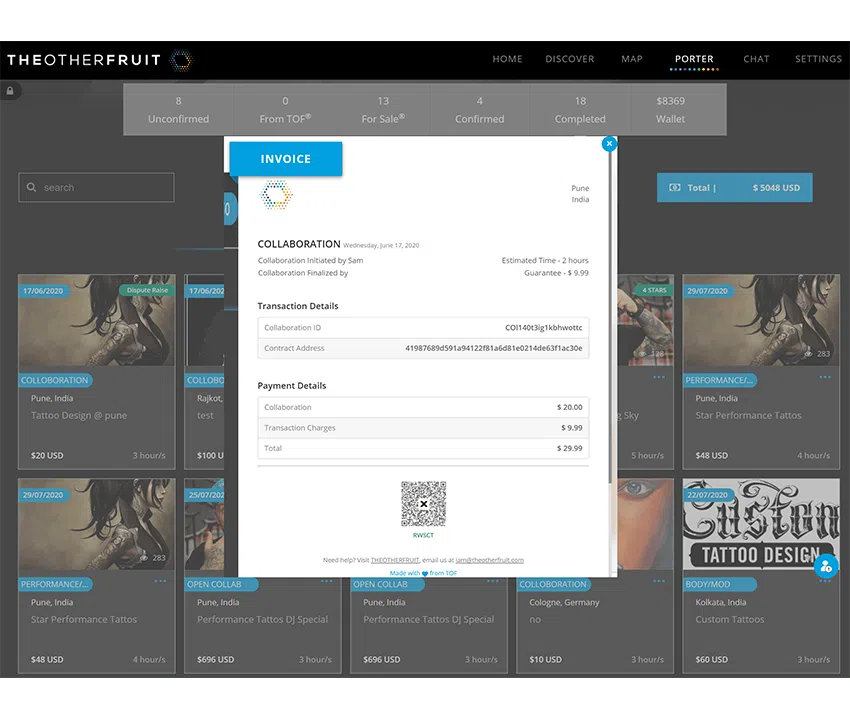Click the Pune India address in invoice

pos(580,194)
